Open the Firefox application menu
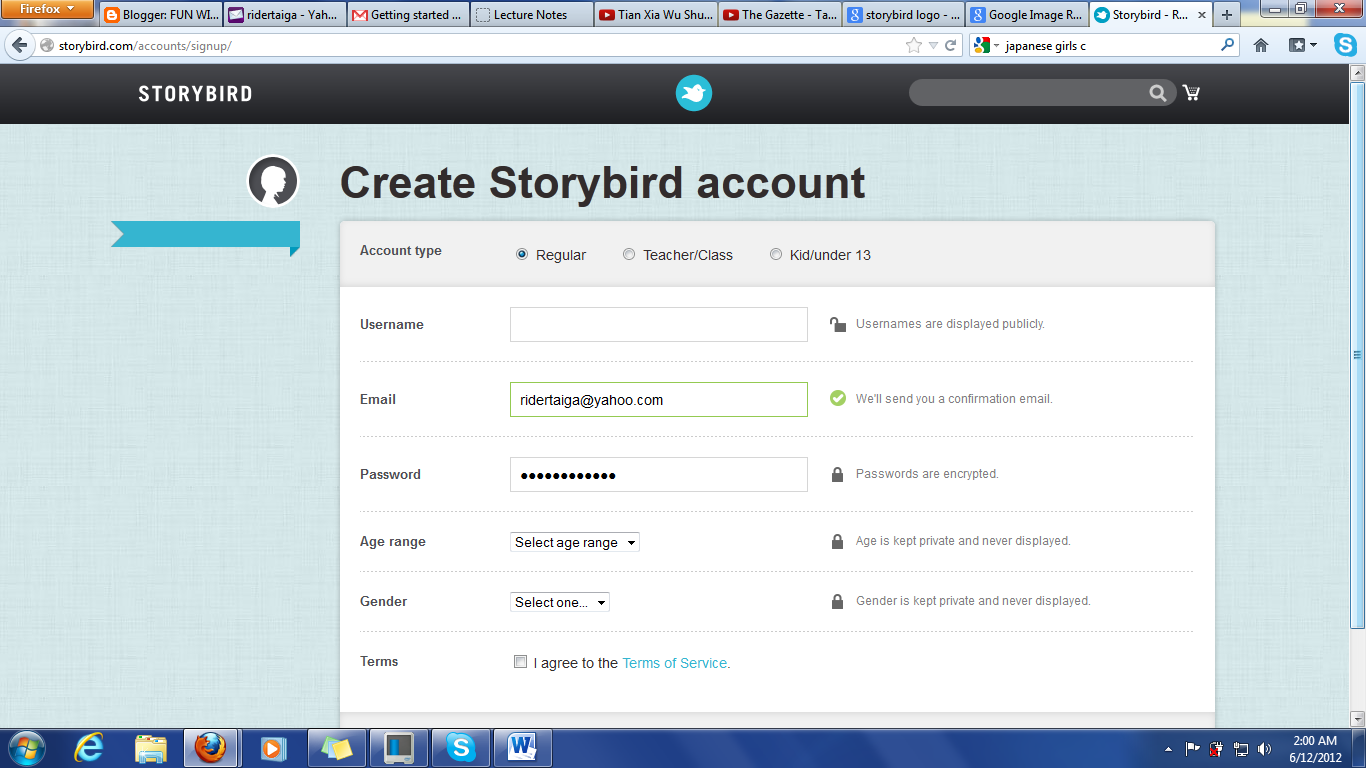Viewport: 1366px width, 768px height. [x=47, y=10]
